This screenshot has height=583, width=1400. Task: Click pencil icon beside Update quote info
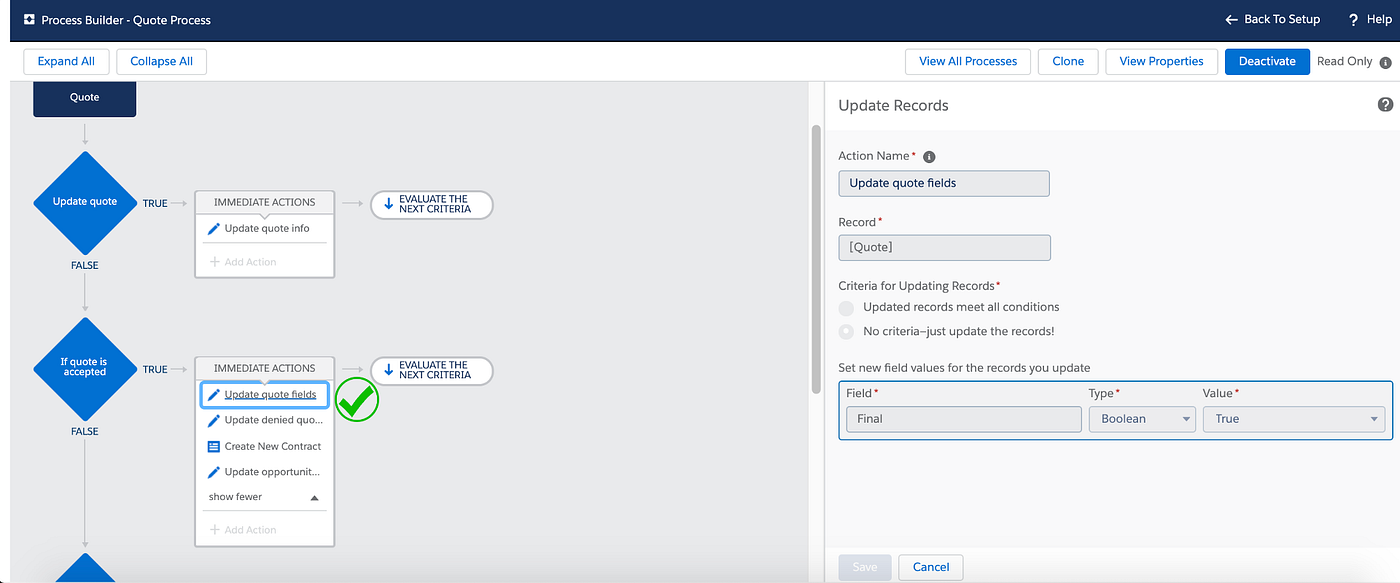coord(213,229)
